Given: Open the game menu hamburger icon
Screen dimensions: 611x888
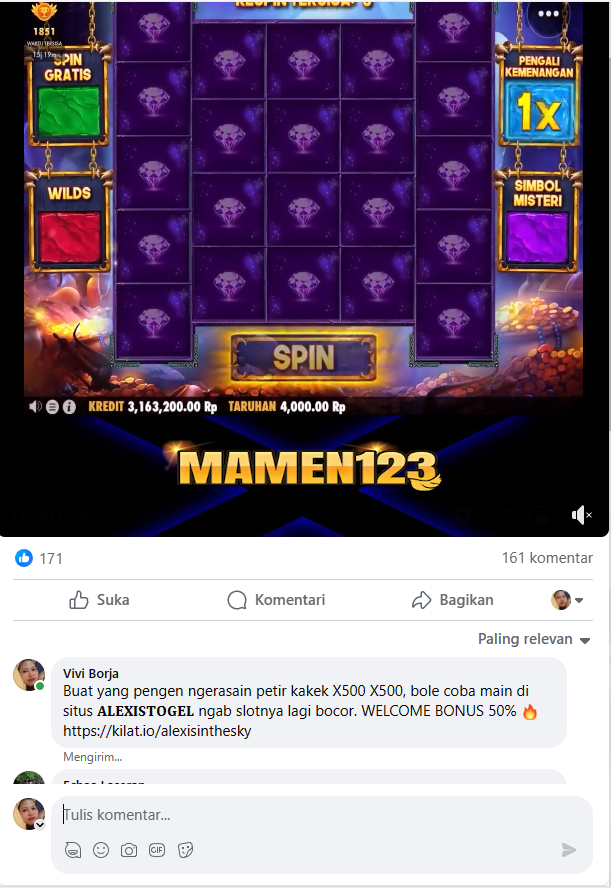Looking at the screenshot, I should tap(52, 407).
